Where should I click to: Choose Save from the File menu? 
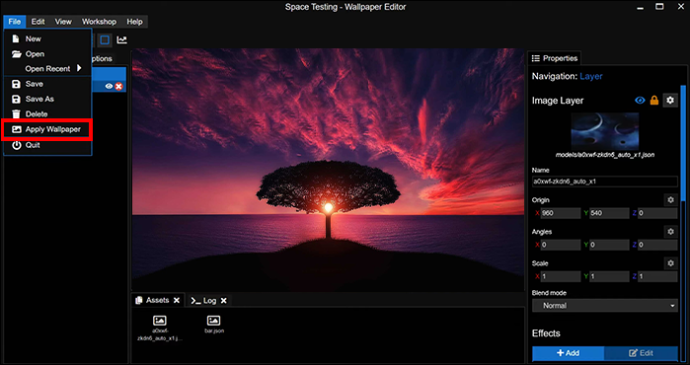point(48,84)
